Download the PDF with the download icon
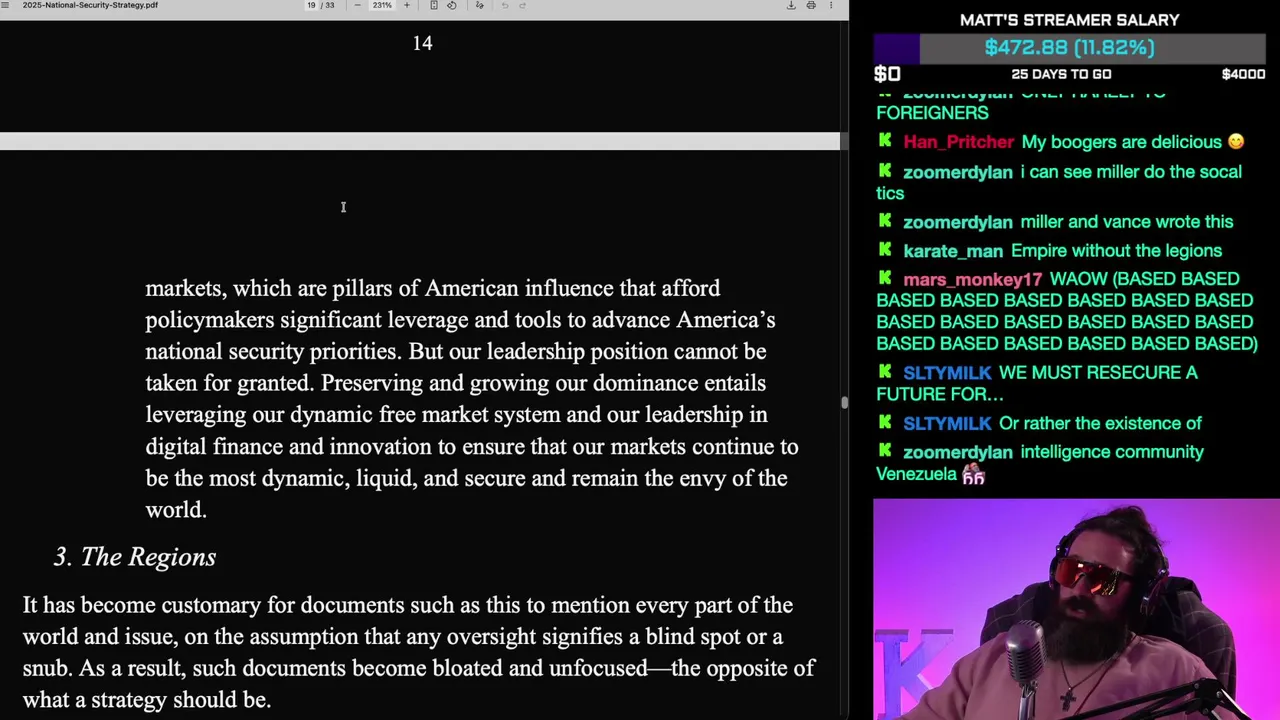1280x720 pixels. [x=791, y=5]
